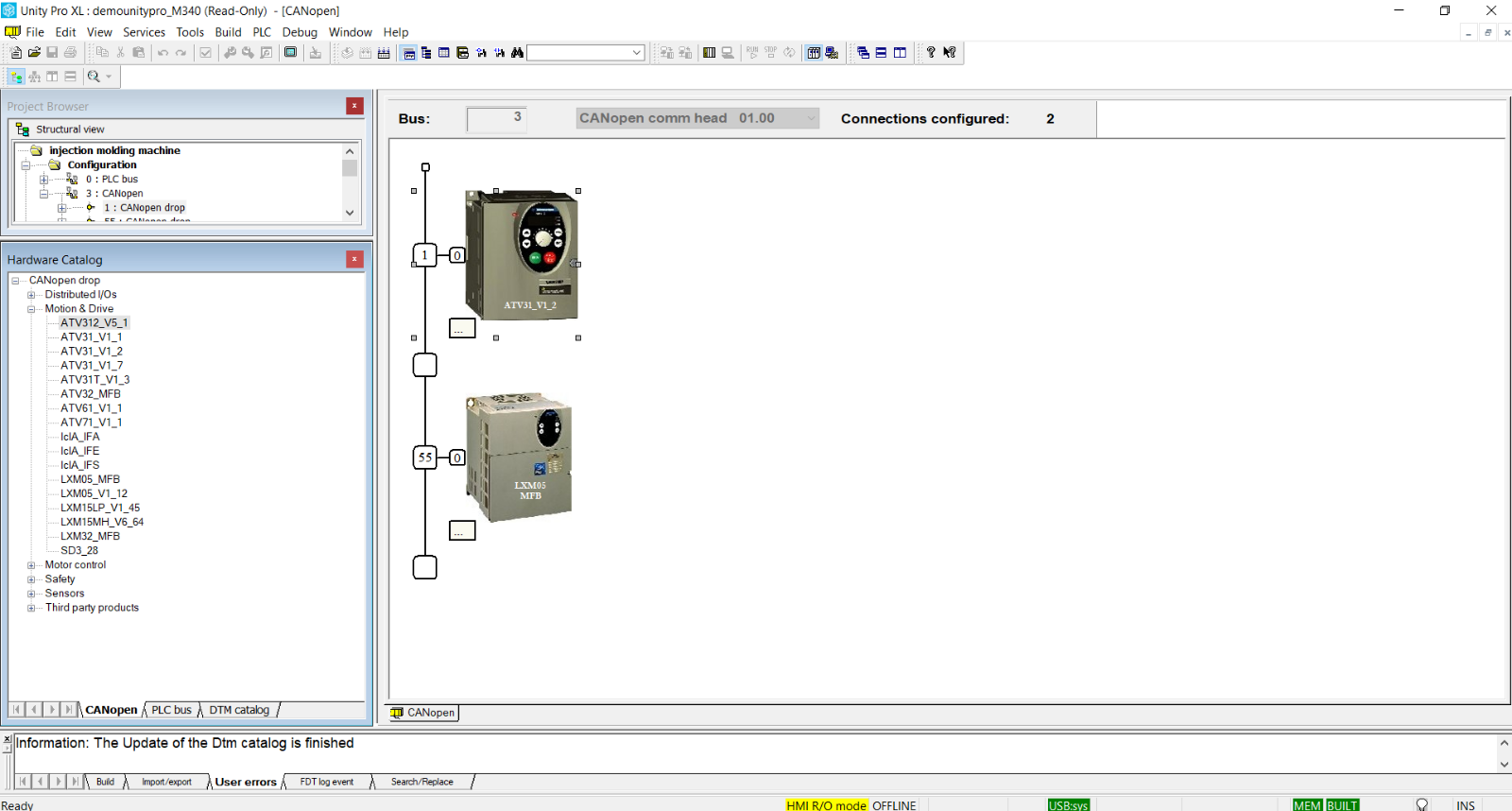This screenshot has height=811, width=1512.
Task: Click node address box 1
Action: 425,255
